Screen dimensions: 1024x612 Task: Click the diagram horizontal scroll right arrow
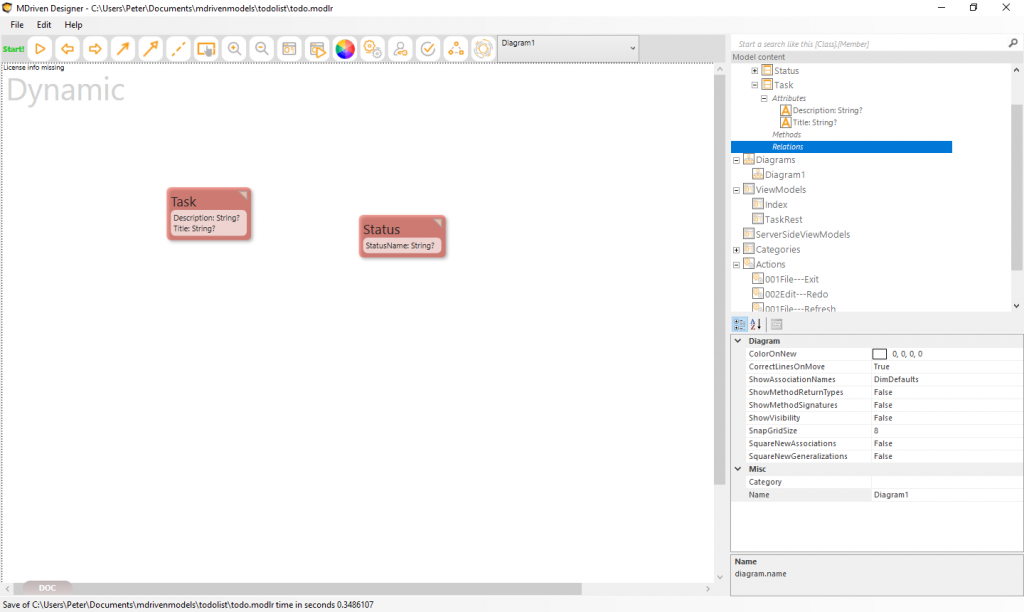[708, 588]
